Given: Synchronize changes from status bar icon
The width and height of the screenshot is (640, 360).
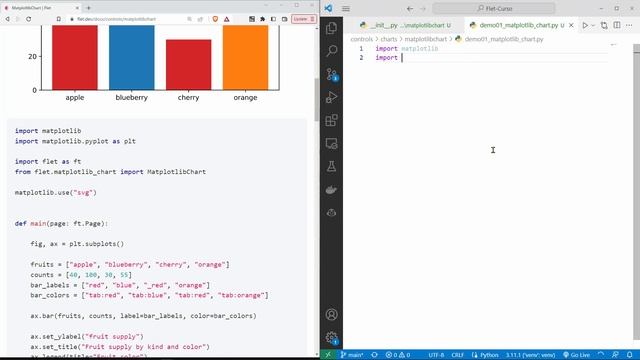Looking at the screenshot, I should (x=375, y=355).
